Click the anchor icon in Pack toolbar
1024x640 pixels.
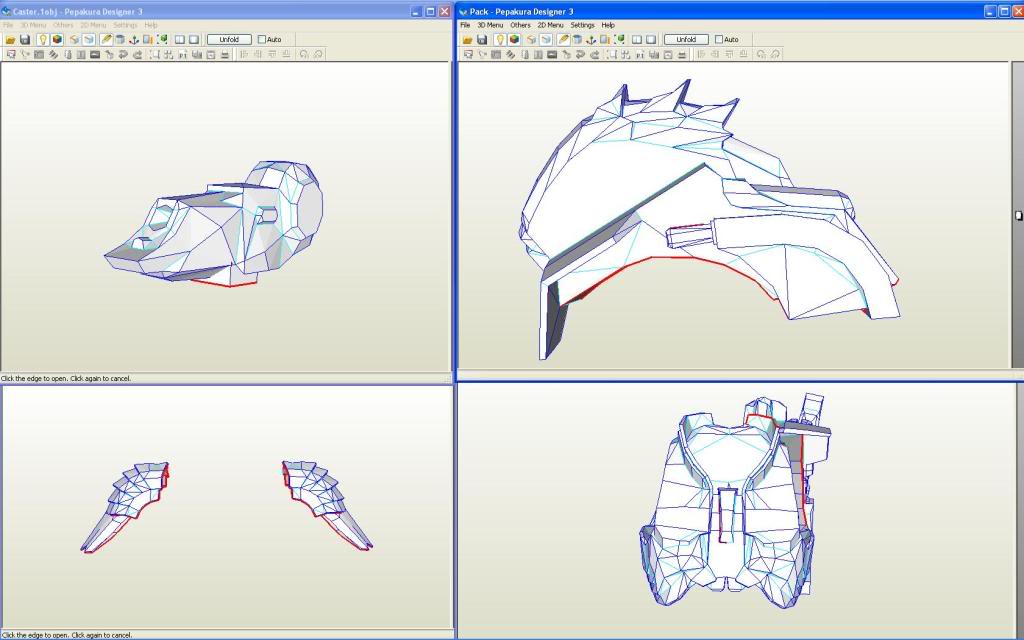coord(590,39)
